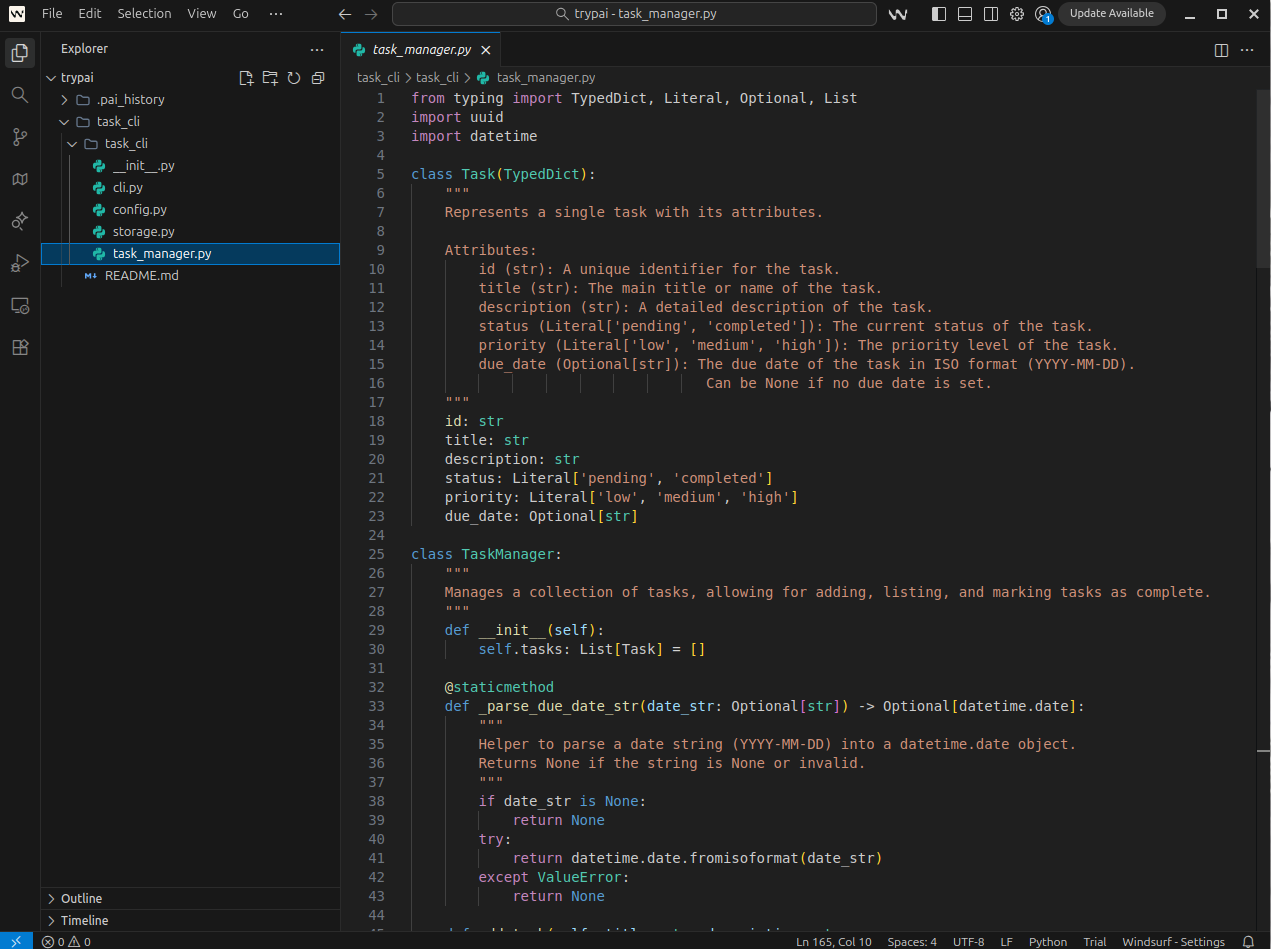1271x949 pixels.
Task: Click the Update Available button
Action: pyautogui.click(x=1111, y=14)
